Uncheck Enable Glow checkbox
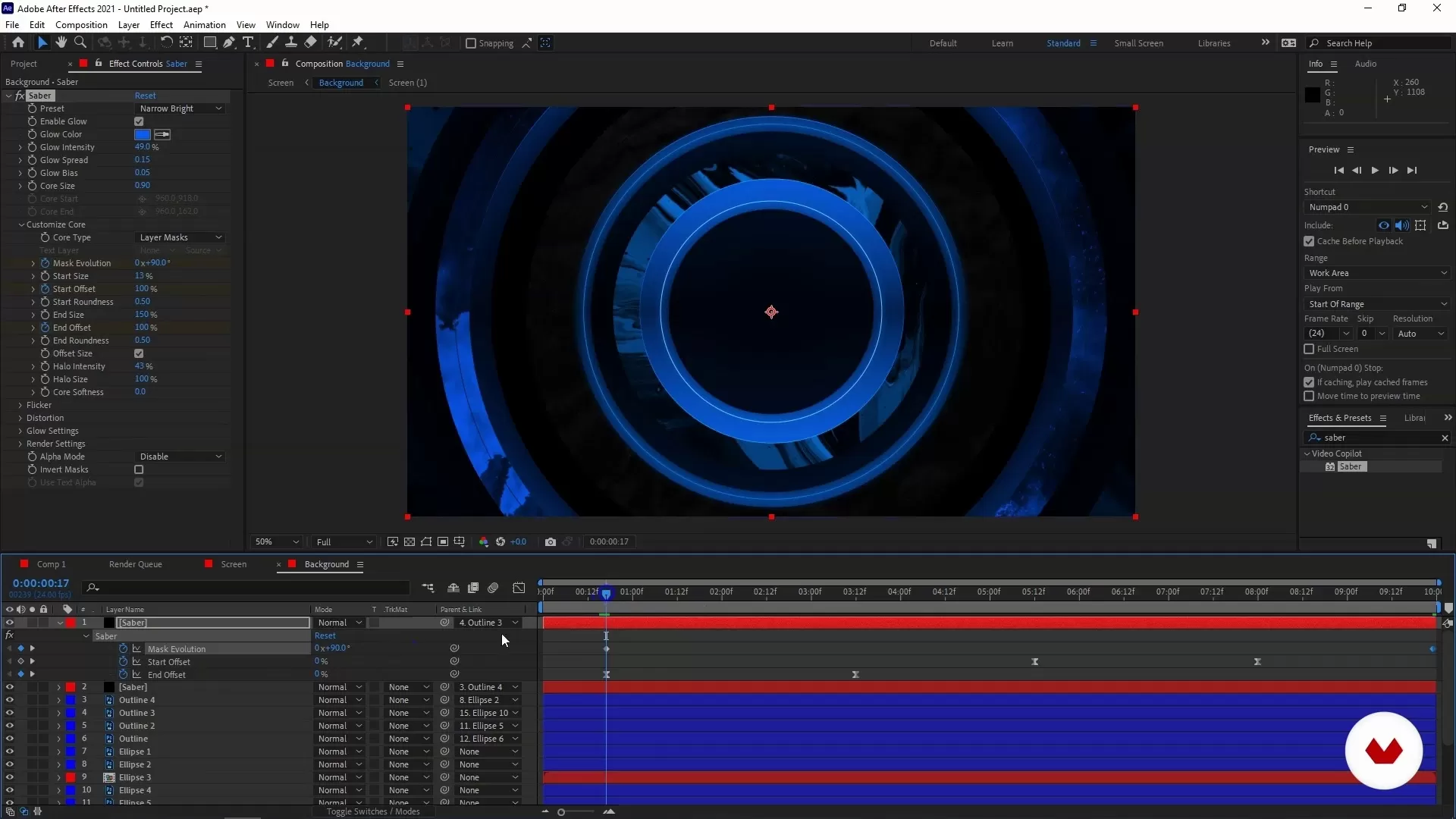 tap(139, 121)
